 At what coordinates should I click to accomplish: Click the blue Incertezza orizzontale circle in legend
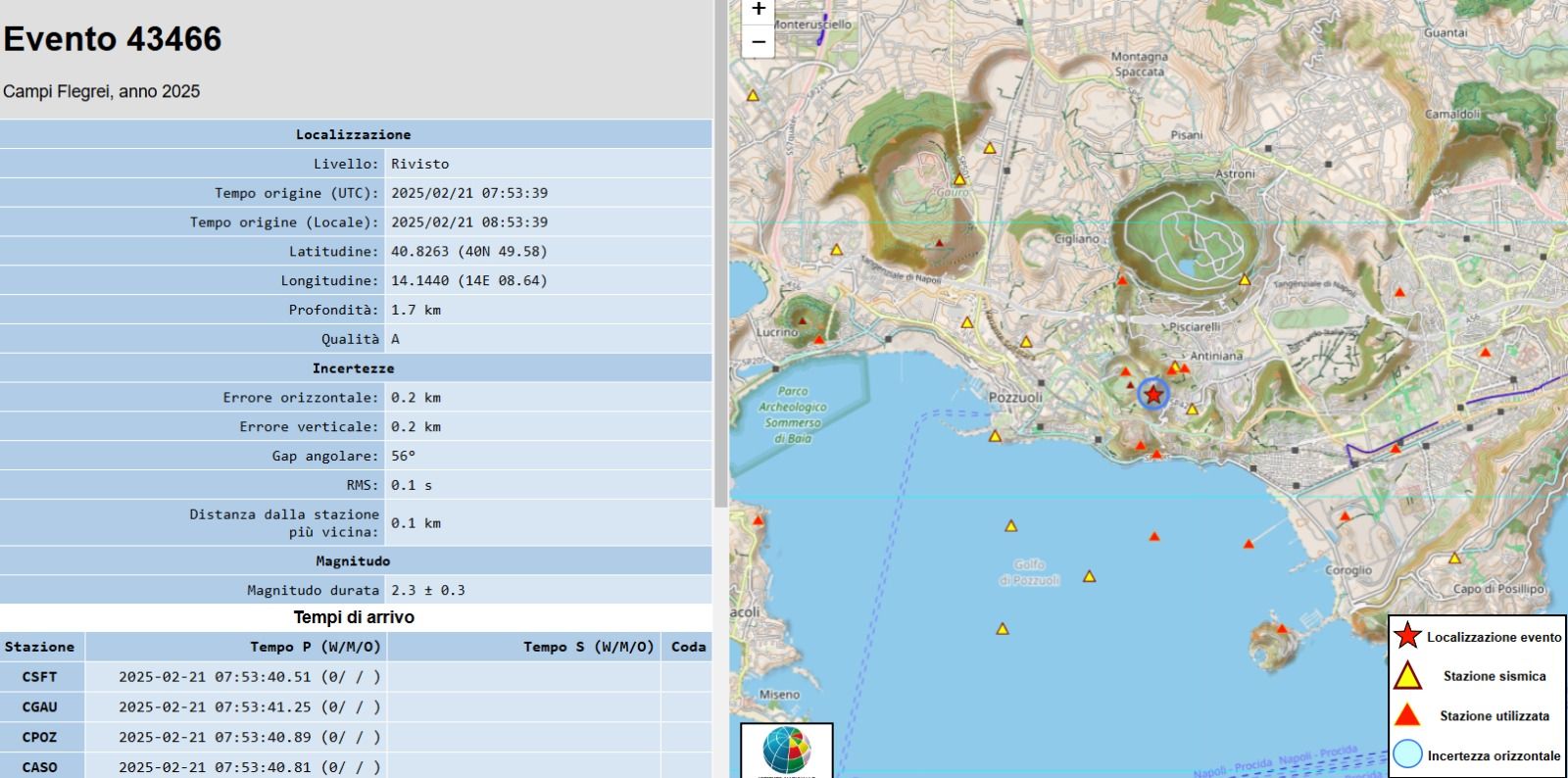[1407, 754]
